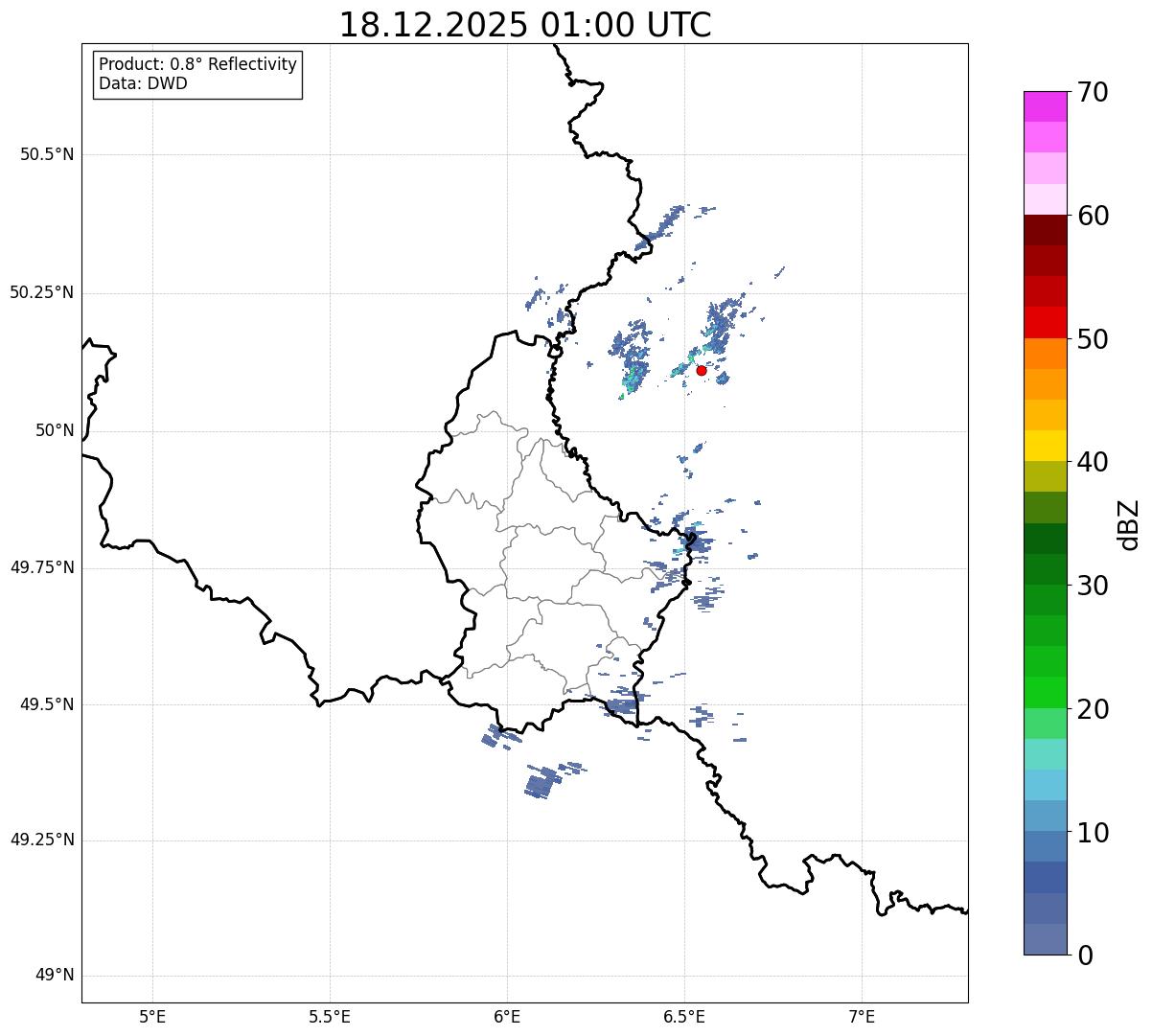Click the latitude label 49.5°N
This screenshot has height=1036, width=1152.
tap(47, 704)
